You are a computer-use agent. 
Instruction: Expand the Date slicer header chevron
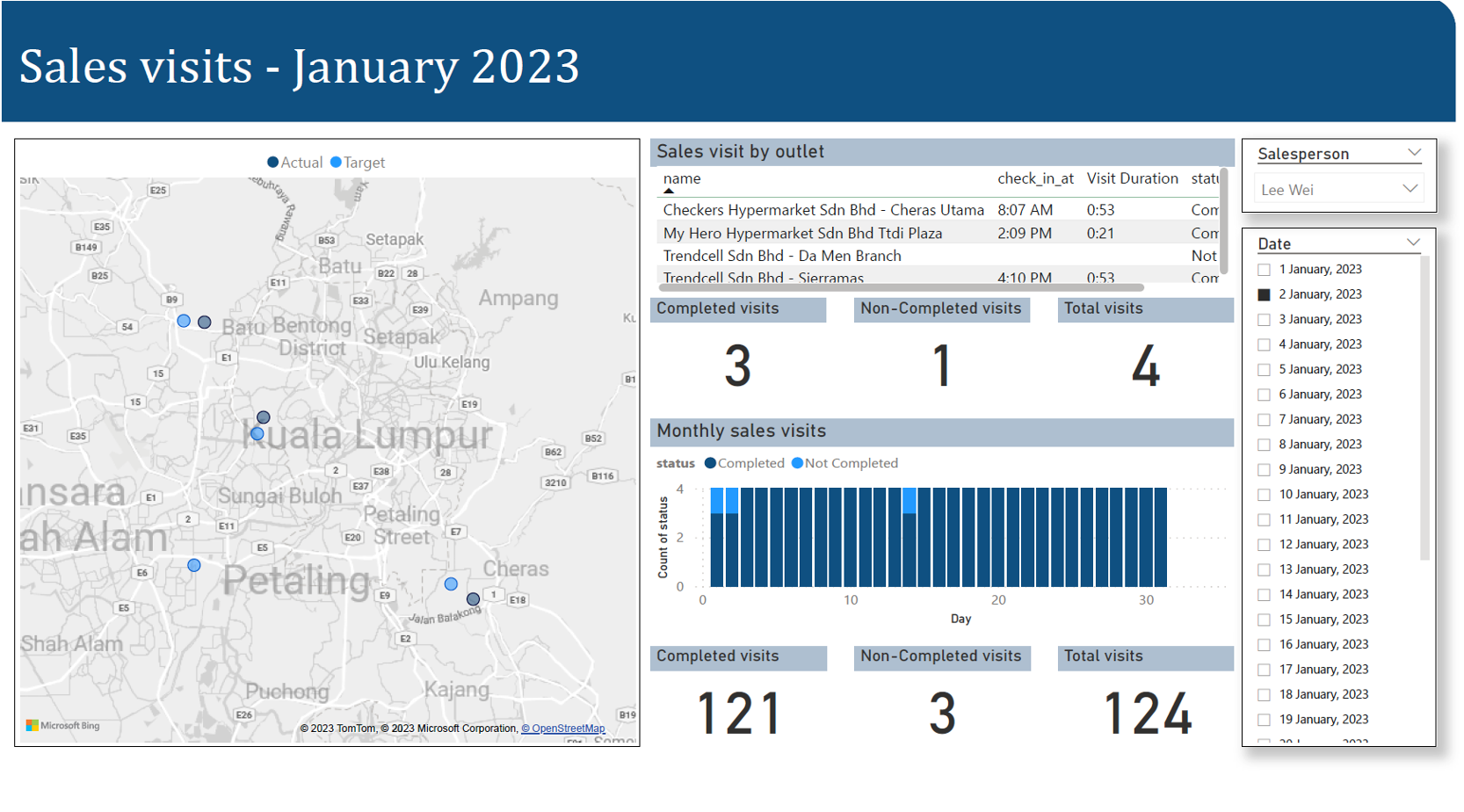tap(1413, 243)
